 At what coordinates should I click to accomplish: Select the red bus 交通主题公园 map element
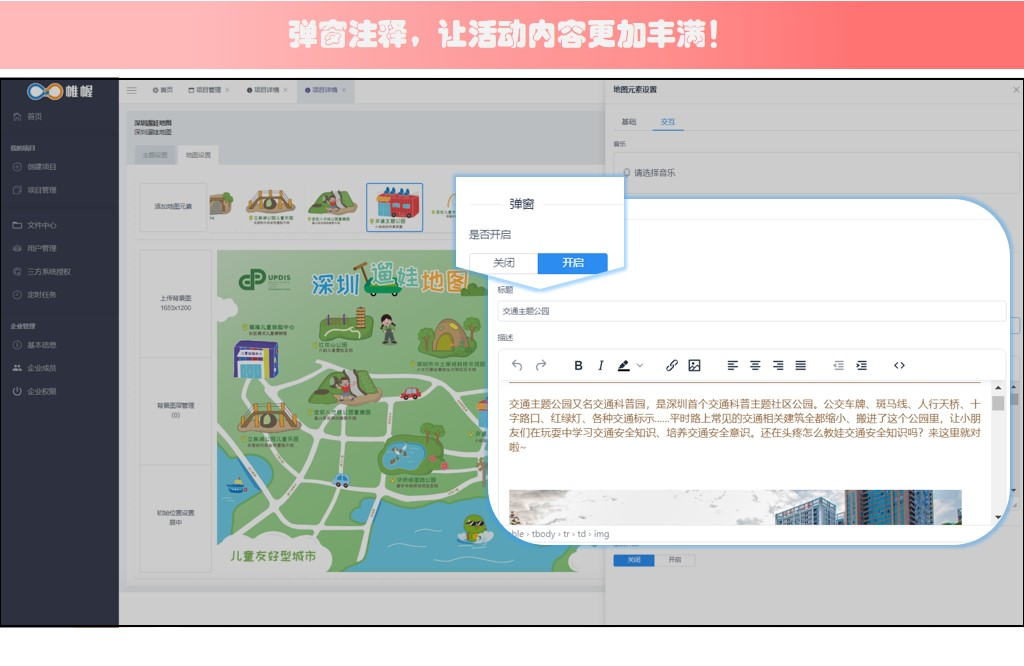pos(394,208)
